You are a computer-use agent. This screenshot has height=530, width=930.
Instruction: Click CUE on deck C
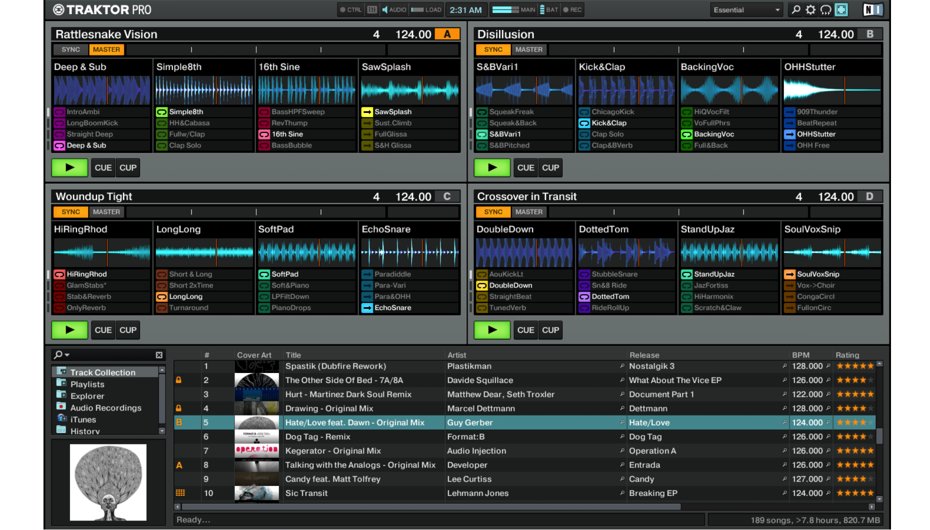tap(103, 330)
